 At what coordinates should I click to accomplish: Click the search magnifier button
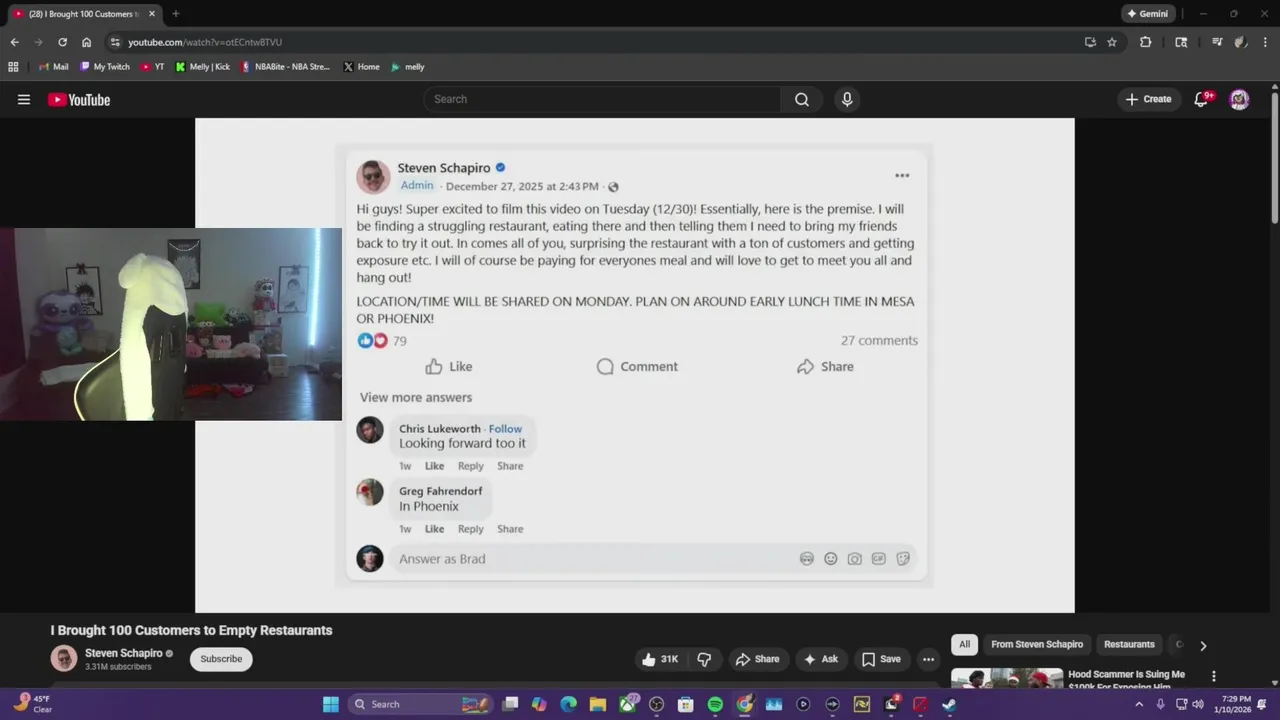802,99
